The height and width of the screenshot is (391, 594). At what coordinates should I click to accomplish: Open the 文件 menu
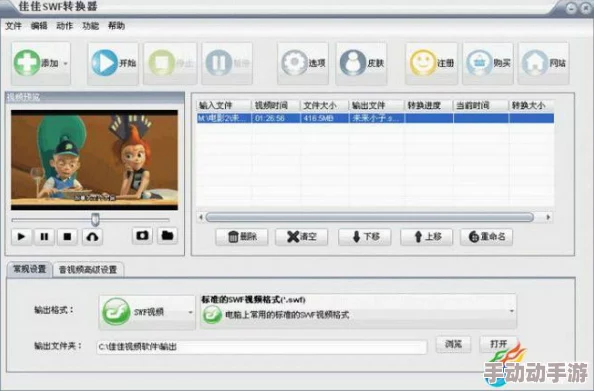point(13,26)
